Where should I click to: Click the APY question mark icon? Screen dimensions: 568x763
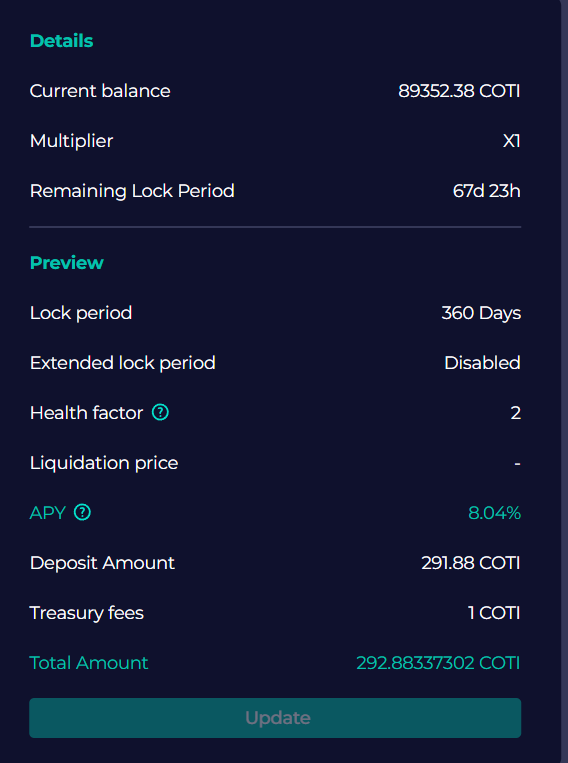[x=82, y=512]
